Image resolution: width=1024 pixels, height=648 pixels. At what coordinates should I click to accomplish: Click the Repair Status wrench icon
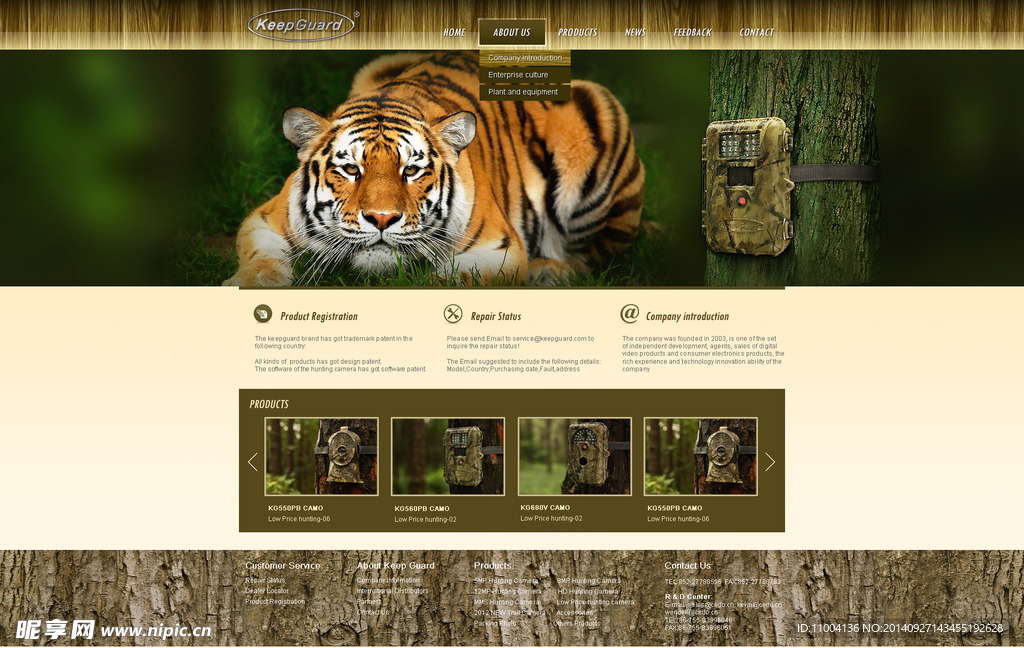click(453, 314)
